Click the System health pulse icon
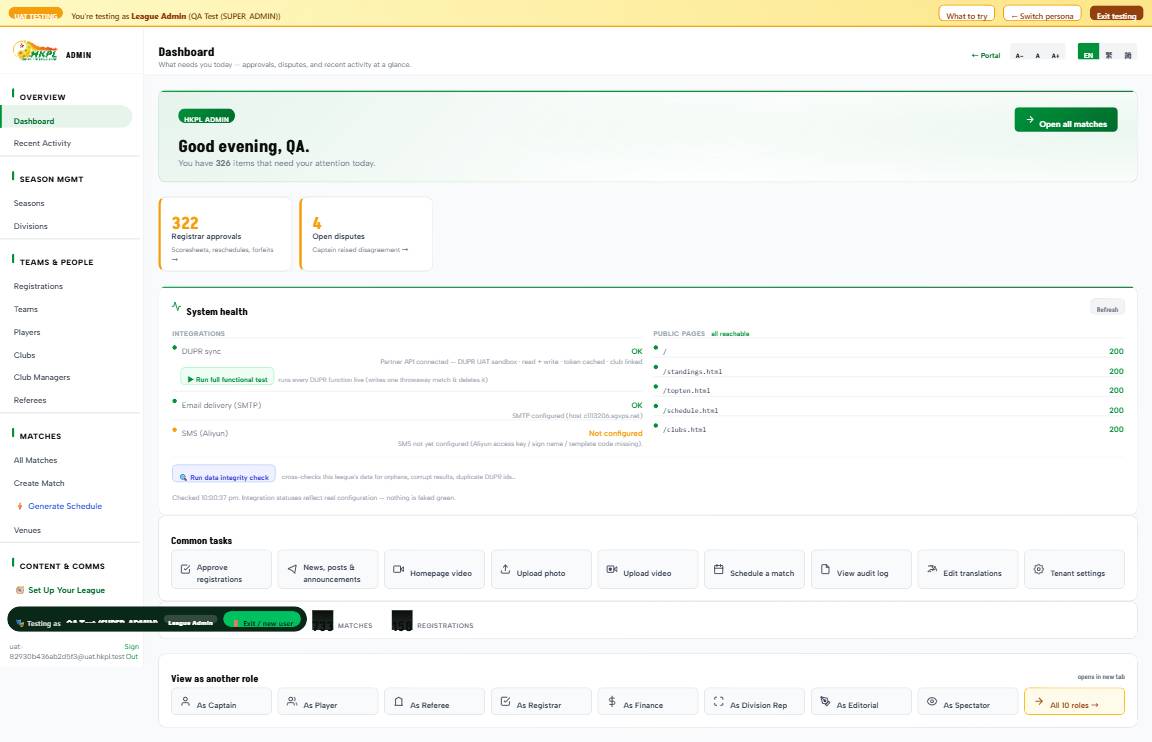This screenshot has height=742, width=1152. coord(176,306)
